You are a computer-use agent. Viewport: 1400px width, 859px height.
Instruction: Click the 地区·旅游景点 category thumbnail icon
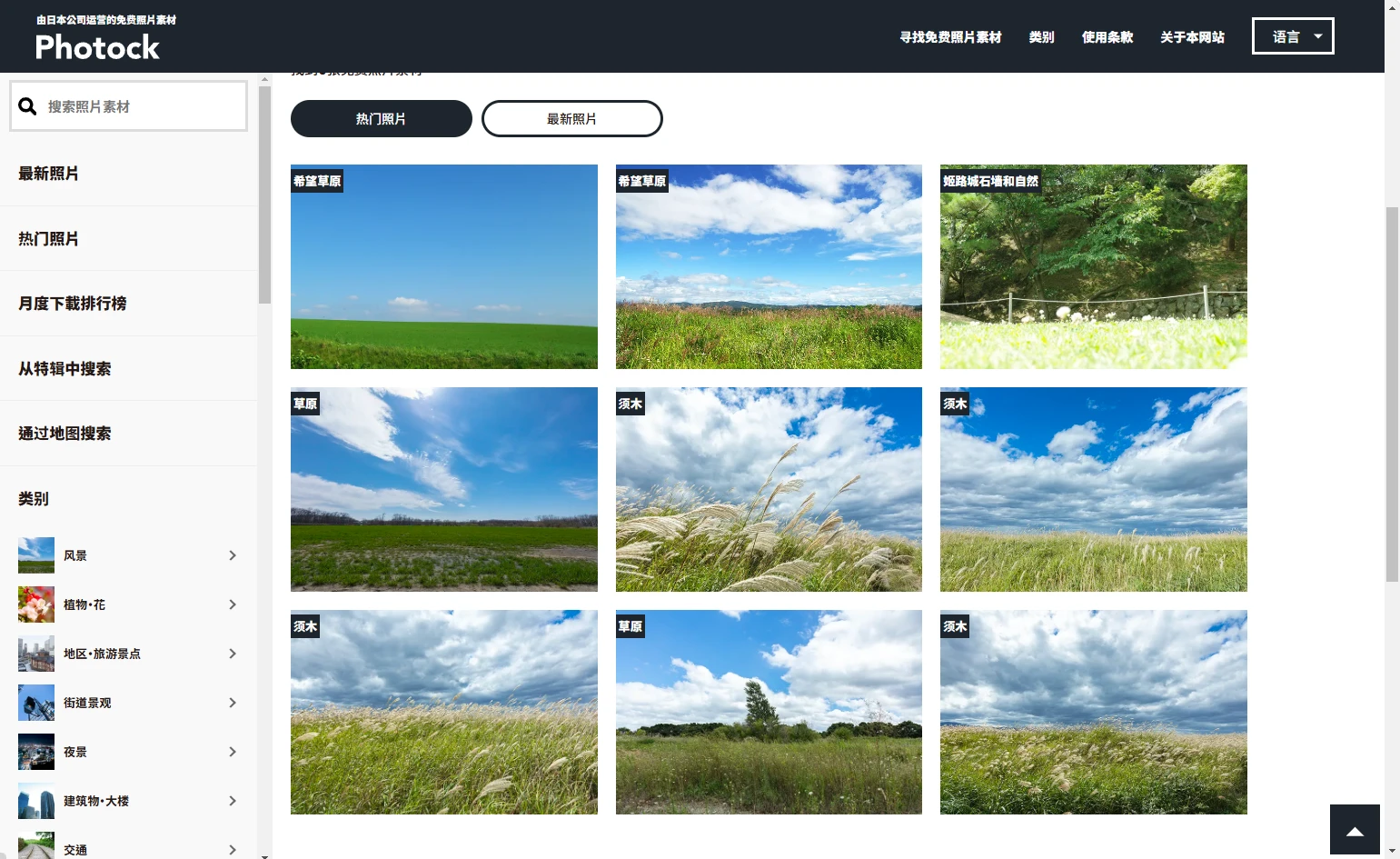[x=36, y=654]
